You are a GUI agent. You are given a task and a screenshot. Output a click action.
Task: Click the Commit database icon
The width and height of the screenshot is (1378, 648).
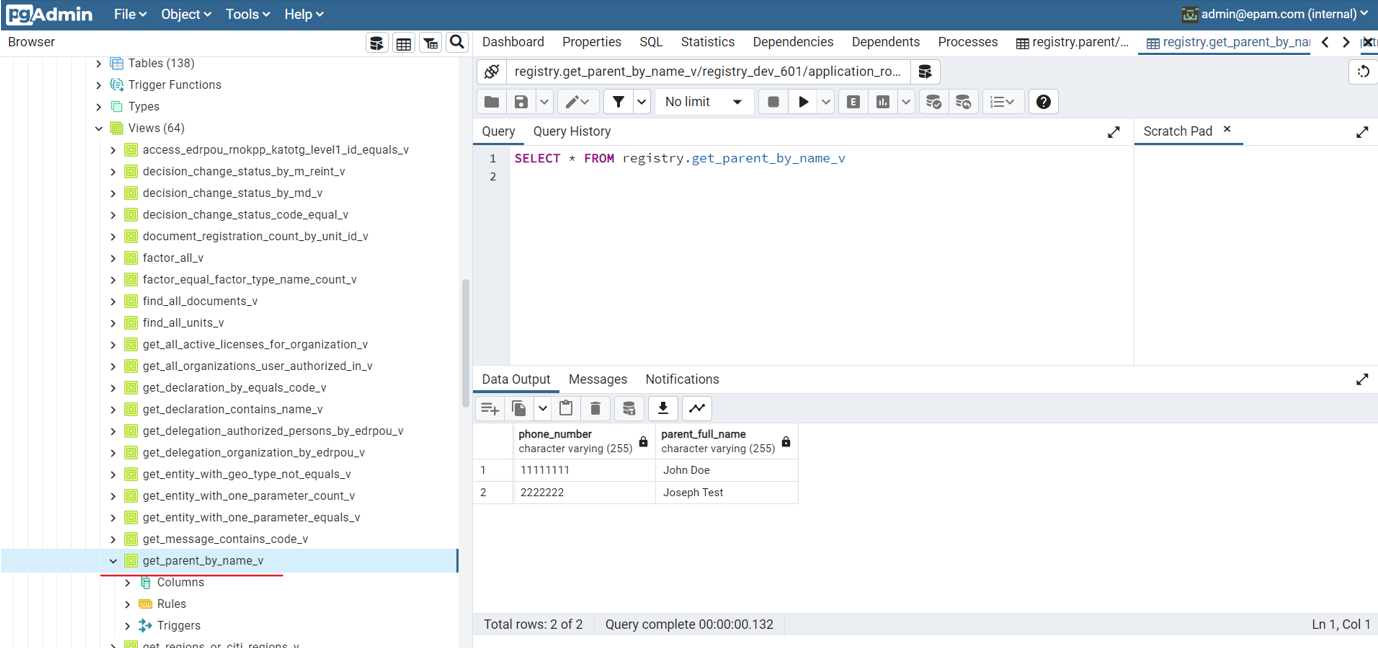click(933, 102)
